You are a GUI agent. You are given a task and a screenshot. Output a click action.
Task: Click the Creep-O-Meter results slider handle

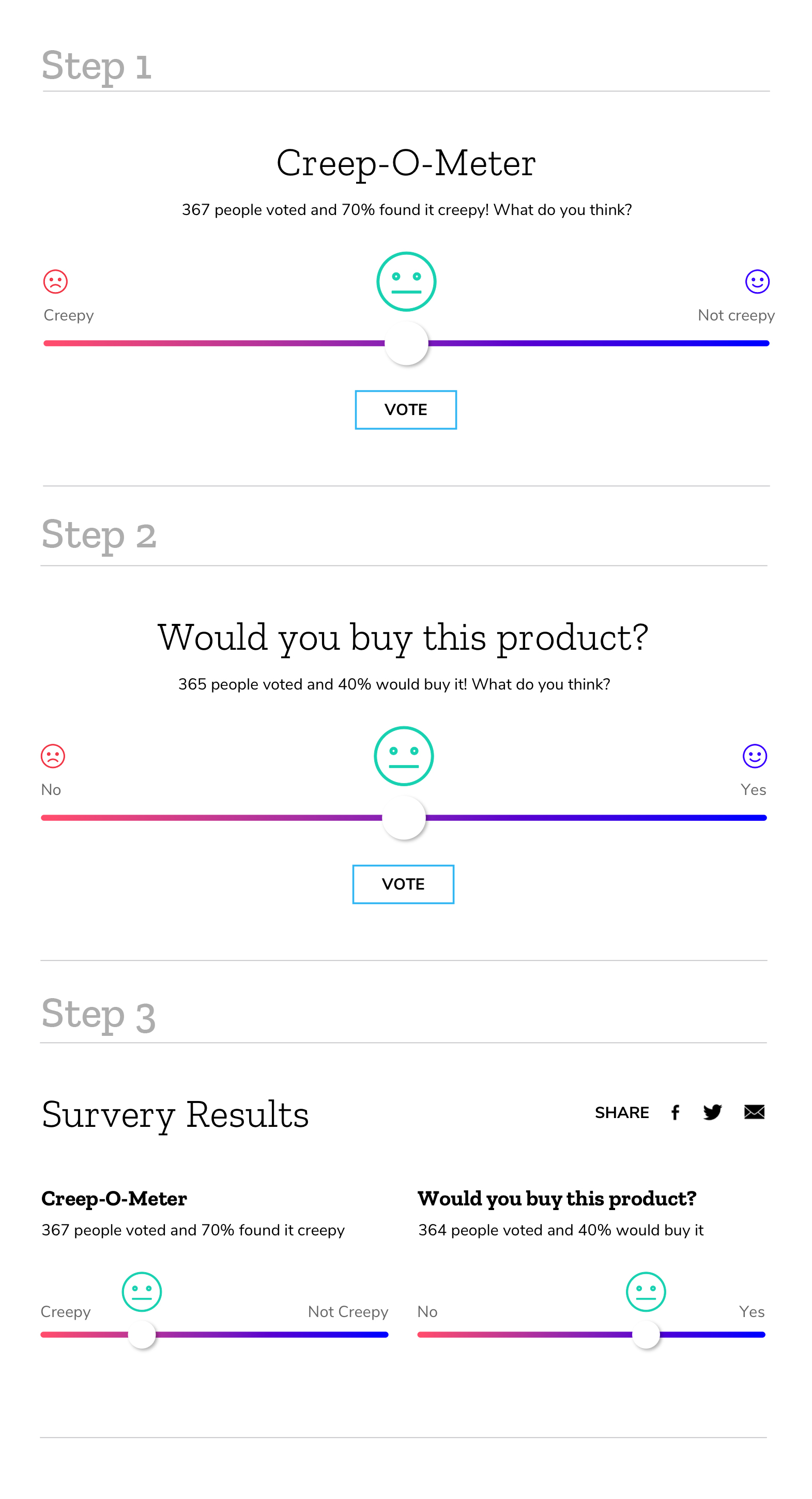[142, 1334]
